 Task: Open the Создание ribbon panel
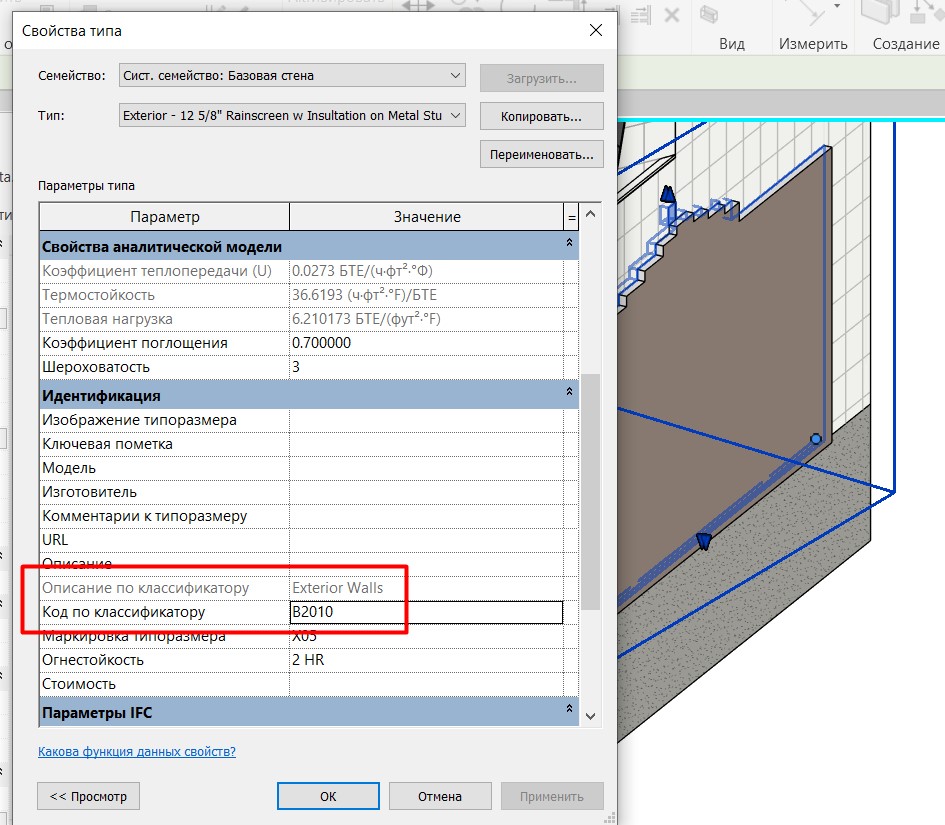pyautogui.click(x=906, y=44)
